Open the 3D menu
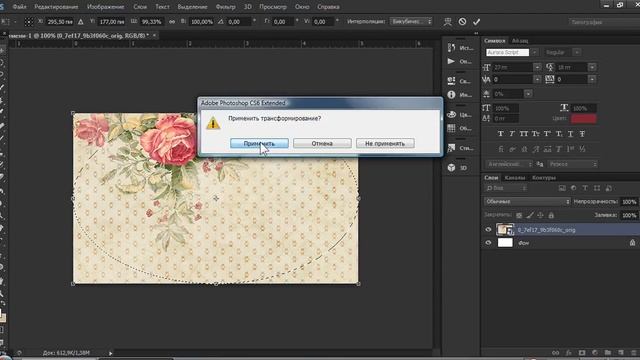This screenshot has height=360, width=640. coord(247,7)
